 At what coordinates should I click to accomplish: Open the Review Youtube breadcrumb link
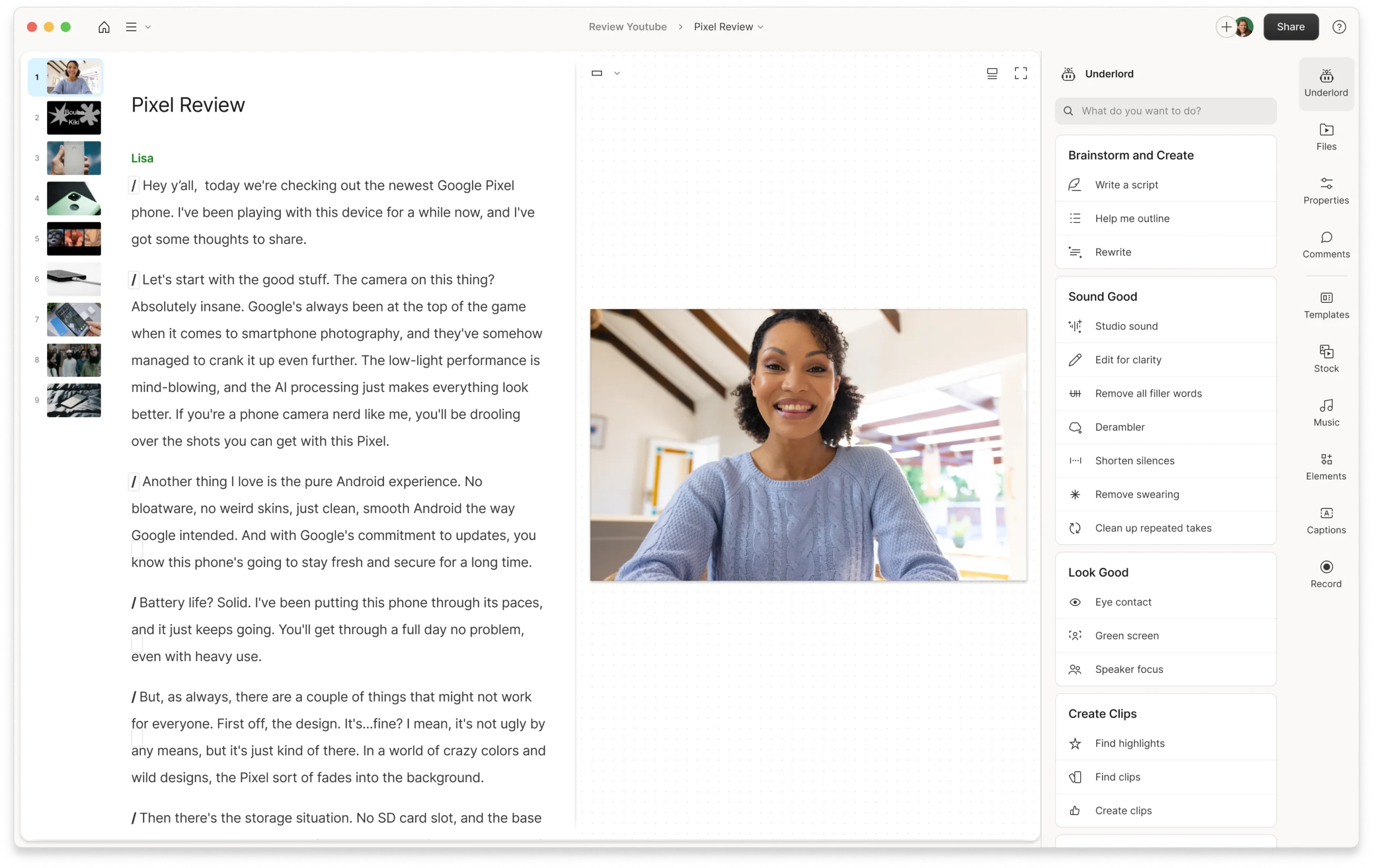(627, 27)
